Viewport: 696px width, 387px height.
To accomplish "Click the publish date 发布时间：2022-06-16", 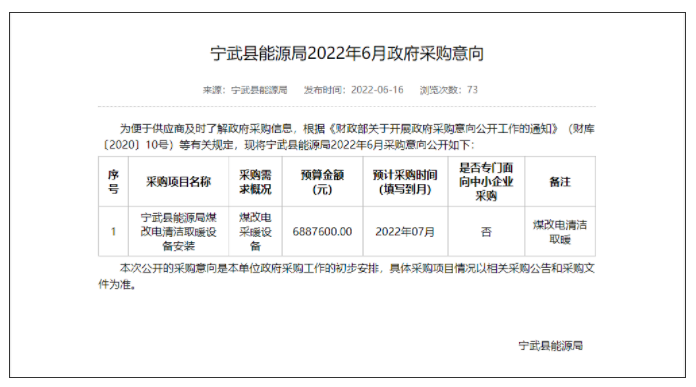I will [353, 90].
